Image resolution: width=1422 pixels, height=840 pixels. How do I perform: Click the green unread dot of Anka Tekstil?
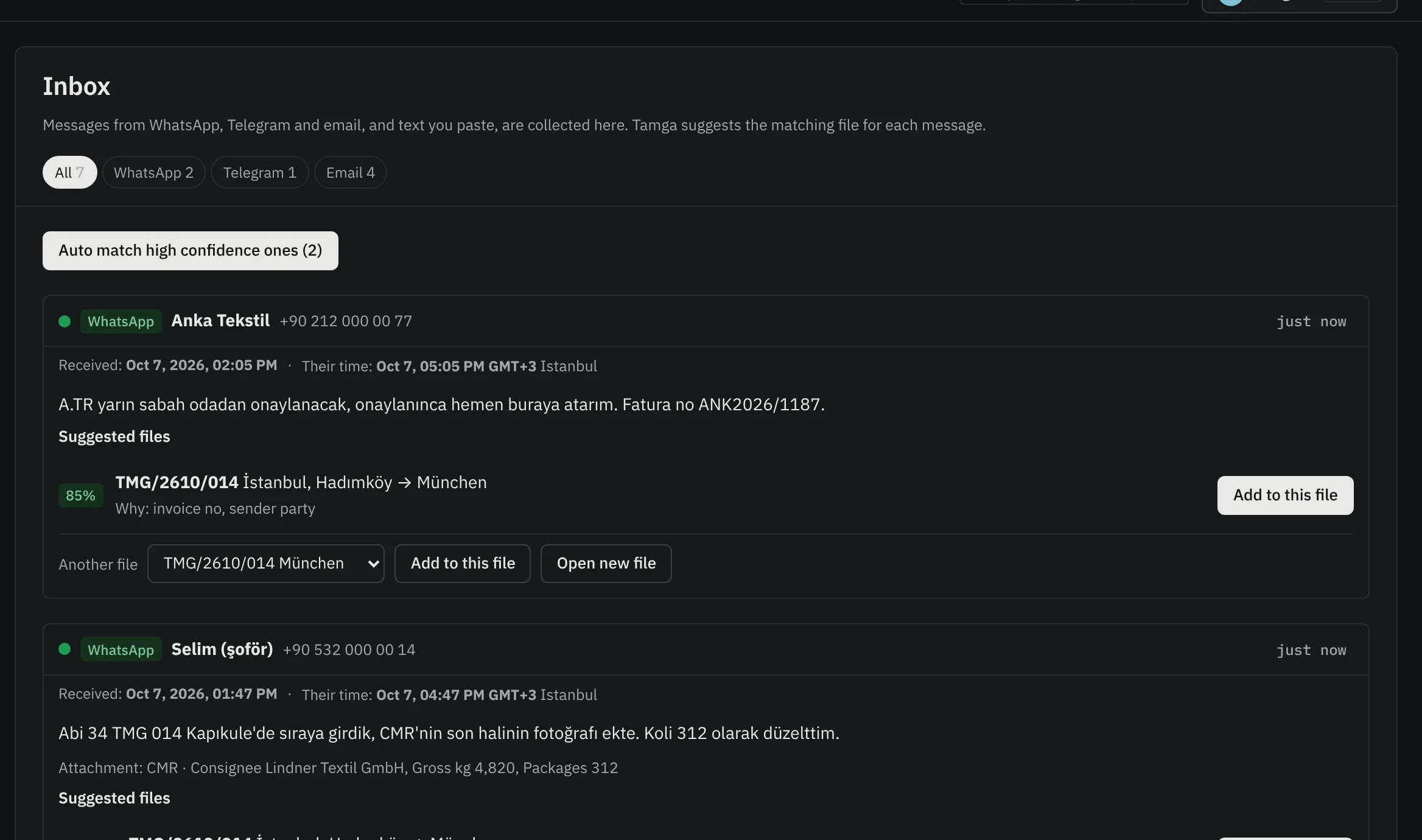pos(65,321)
